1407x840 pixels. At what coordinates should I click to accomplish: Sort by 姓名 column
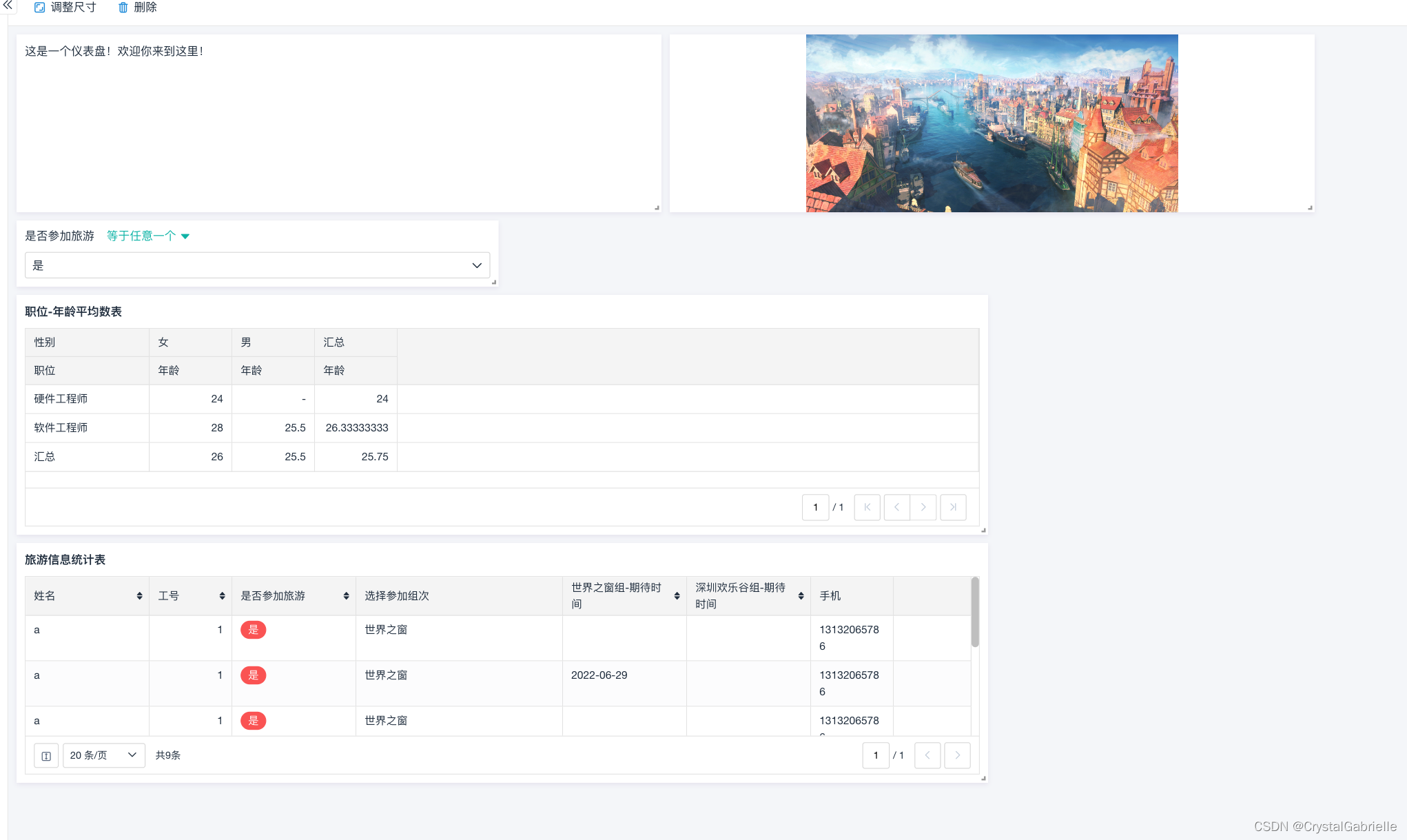pyautogui.click(x=139, y=596)
